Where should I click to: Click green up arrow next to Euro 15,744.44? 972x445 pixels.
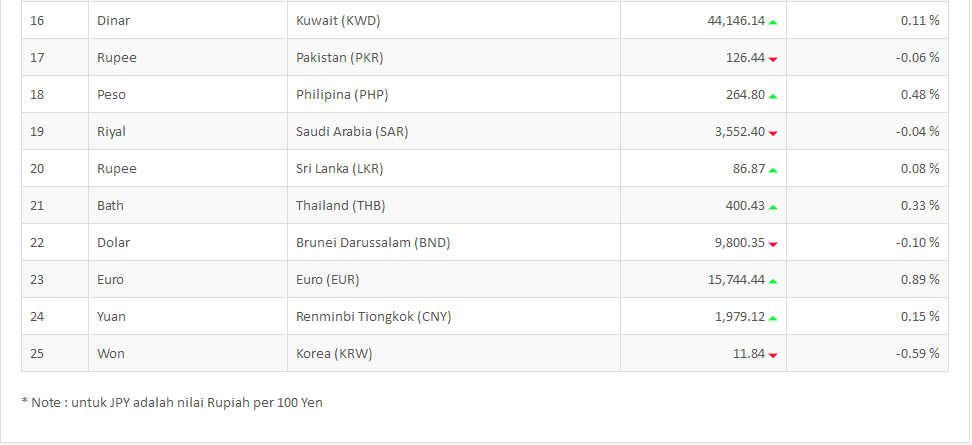pos(773,281)
